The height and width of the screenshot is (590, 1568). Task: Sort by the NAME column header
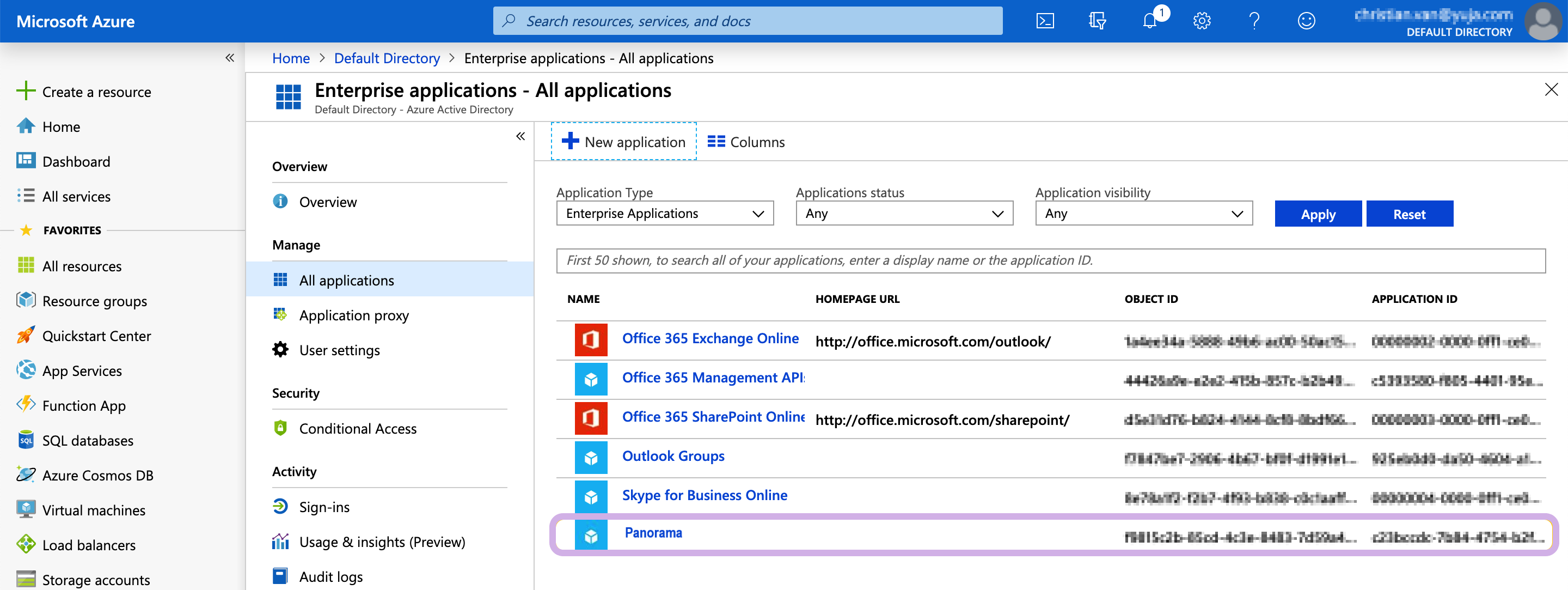[x=583, y=299]
